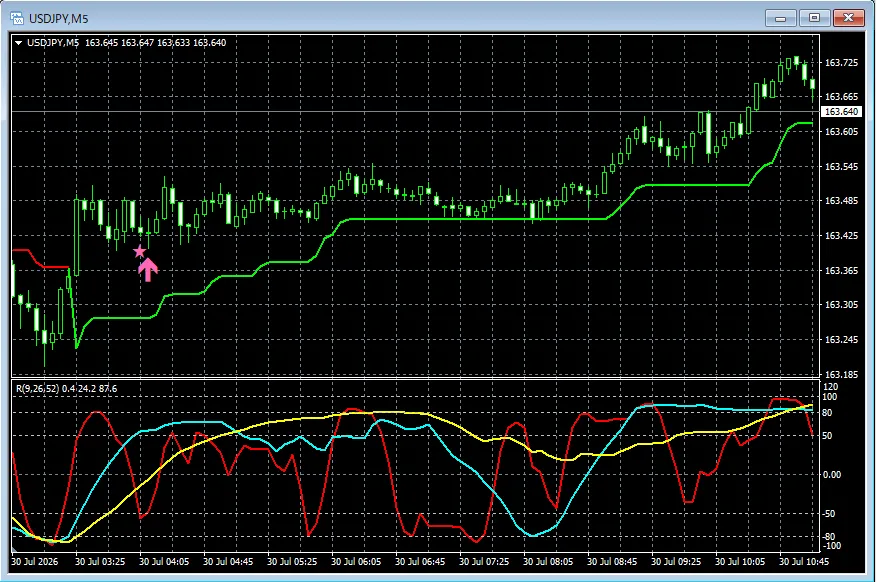Click the R(9,26,52) indicator label
Screen dimensions: 877x582
click(x=37, y=389)
